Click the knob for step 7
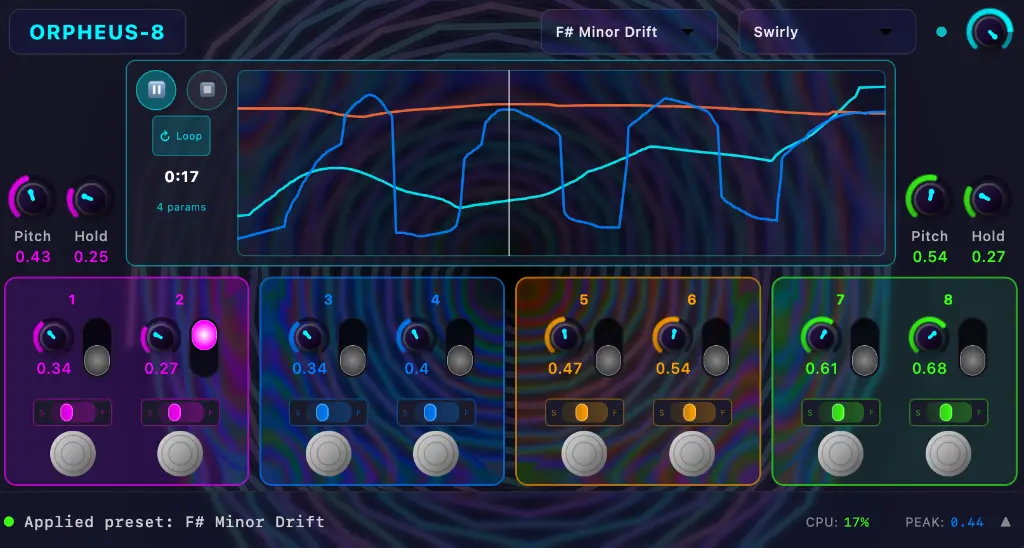Screen dimensions: 1024x548 [x=823, y=337]
